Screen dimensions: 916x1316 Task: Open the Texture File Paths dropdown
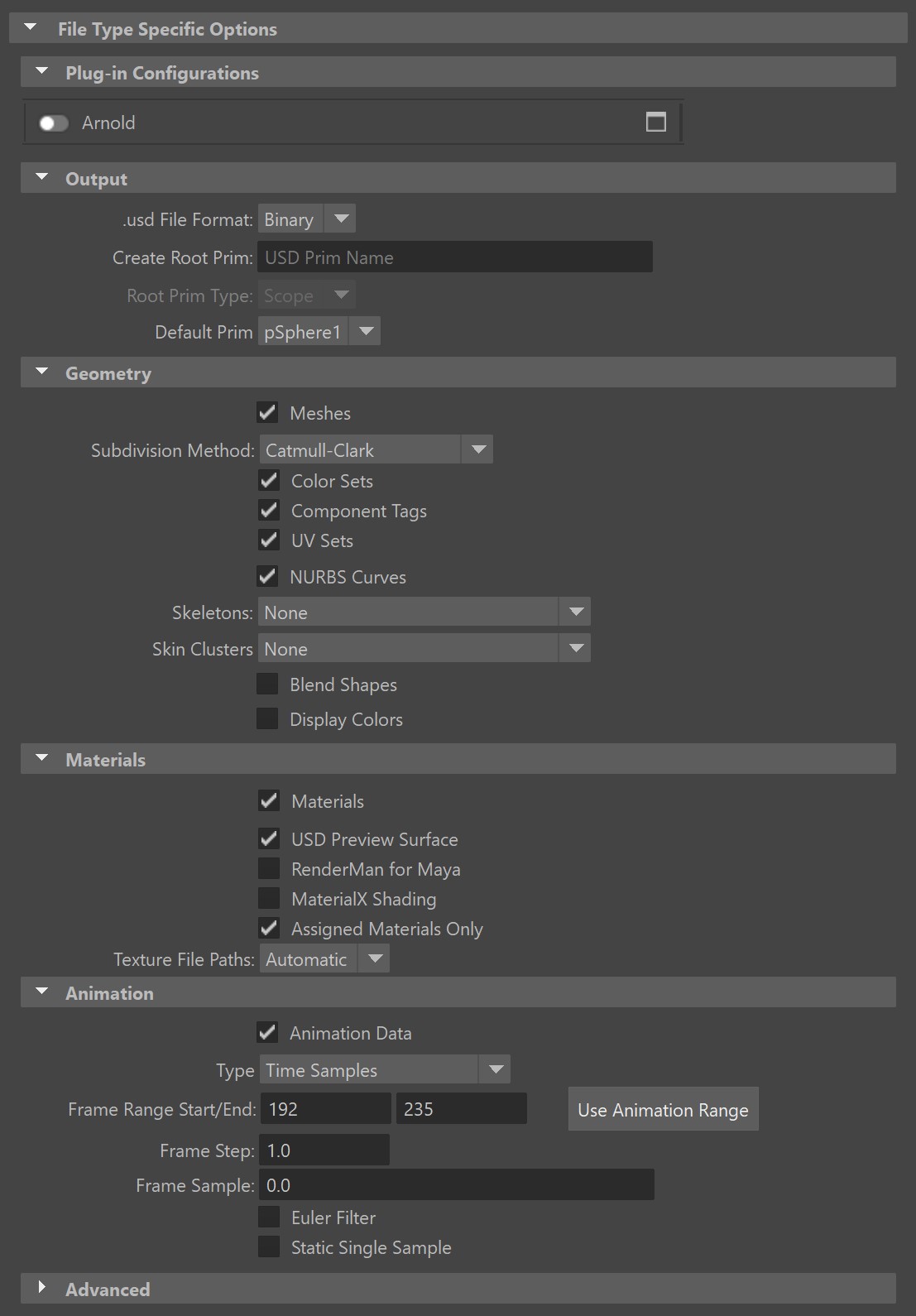[324, 959]
